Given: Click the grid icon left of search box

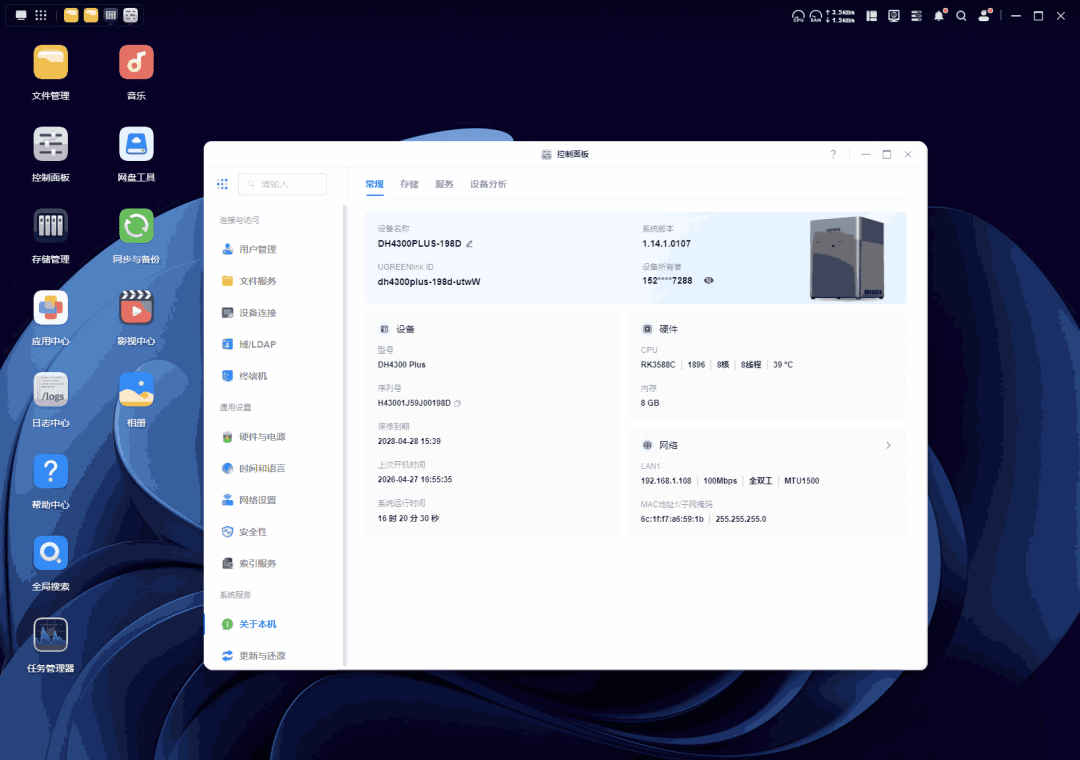Looking at the screenshot, I should tap(222, 184).
